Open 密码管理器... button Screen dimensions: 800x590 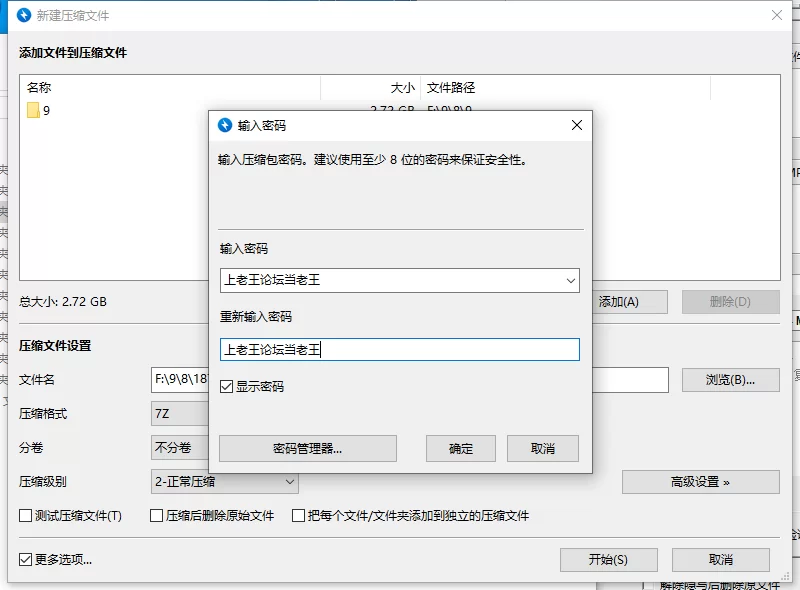[x=308, y=449]
